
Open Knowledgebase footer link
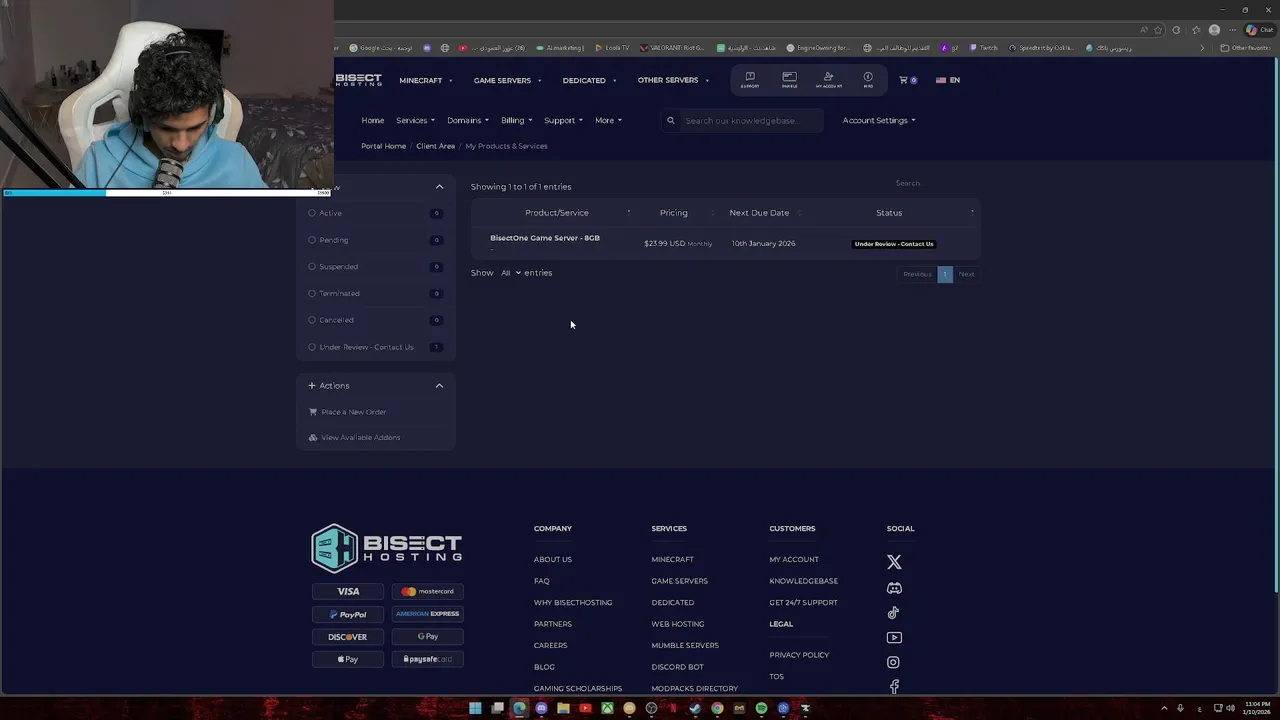pyautogui.click(x=804, y=581)
